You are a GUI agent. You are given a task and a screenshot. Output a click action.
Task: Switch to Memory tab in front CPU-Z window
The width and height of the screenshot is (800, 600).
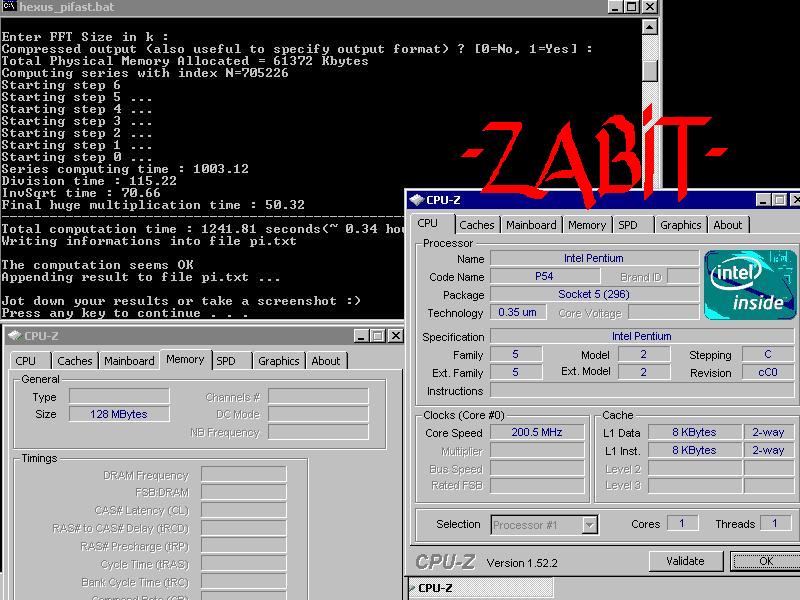click(x=587, y=225)
